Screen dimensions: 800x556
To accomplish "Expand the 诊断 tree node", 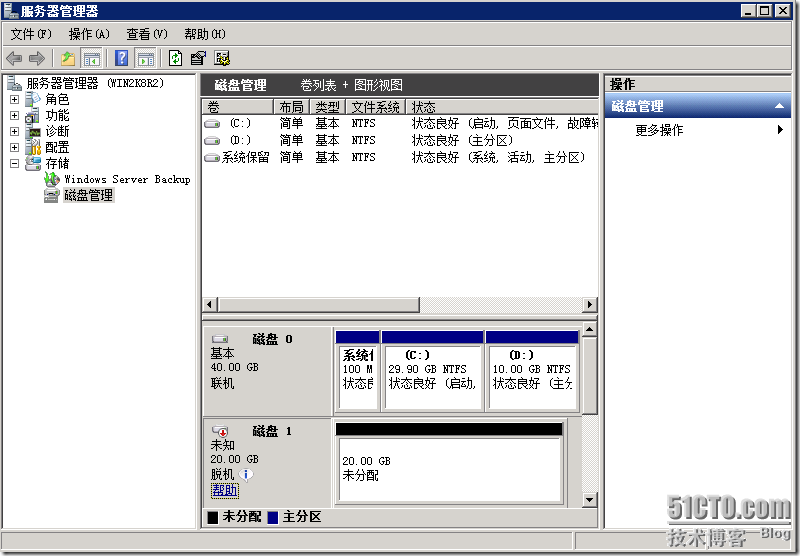I will [14, 132].
